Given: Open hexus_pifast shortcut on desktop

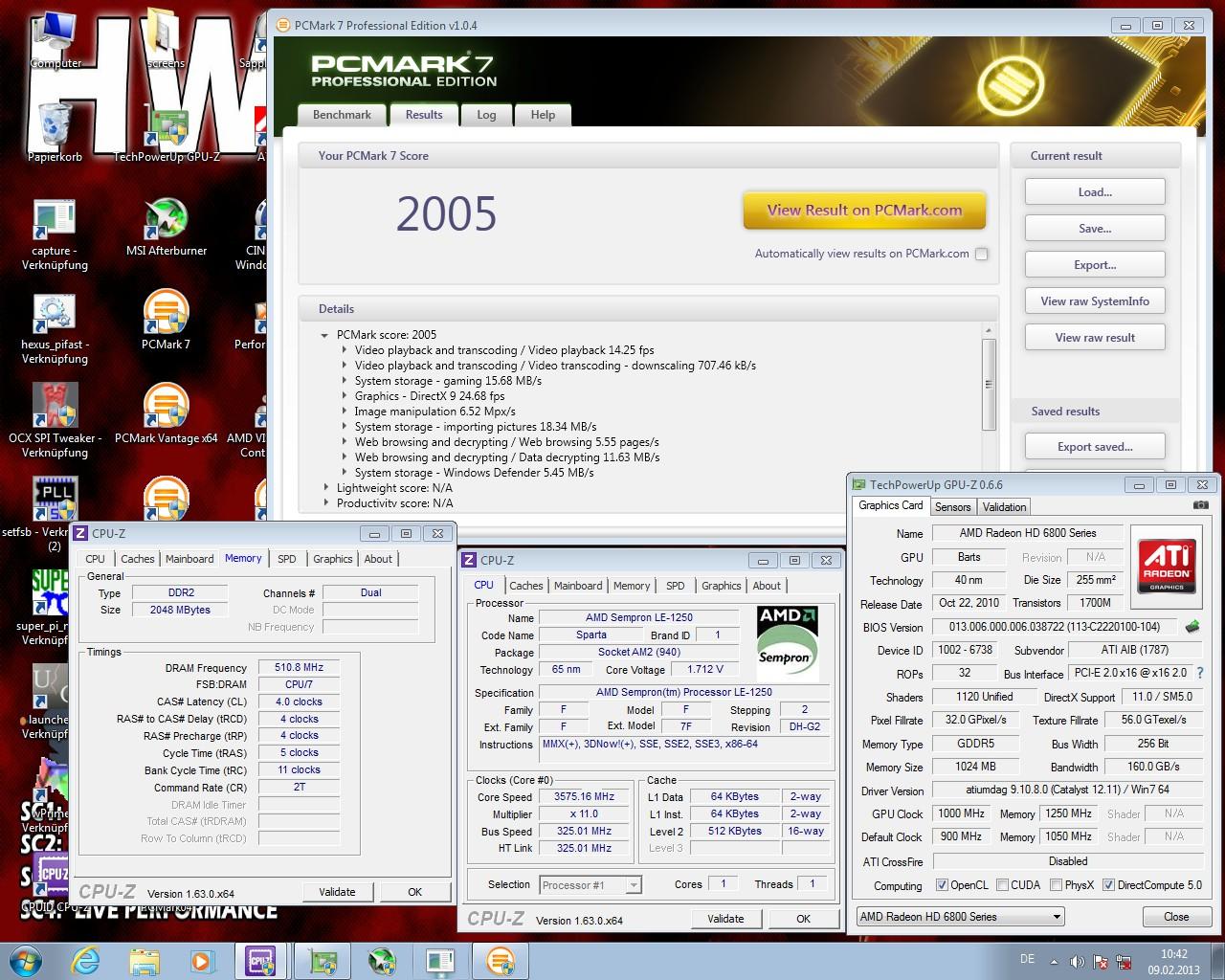Looking at the screenshot, I should [x=55, y=329].
